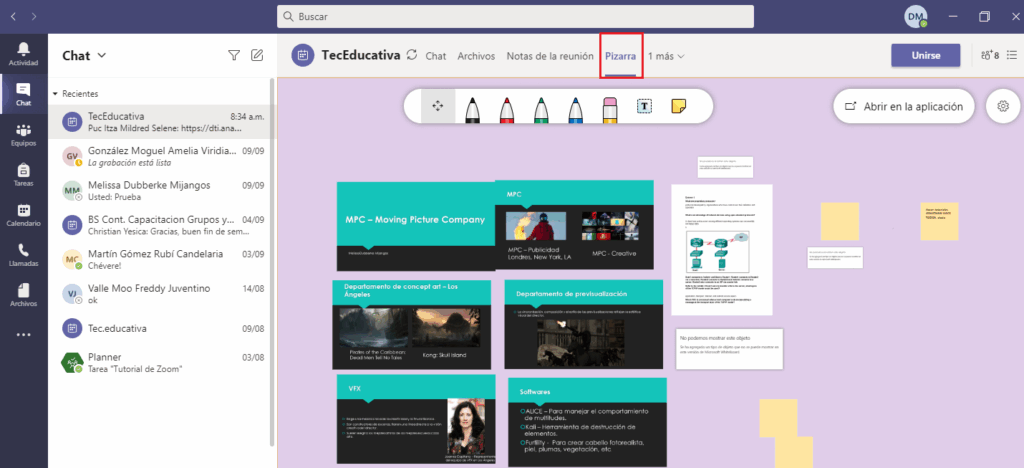
Task: Filter the chat list
Action: tap(234, 56)
